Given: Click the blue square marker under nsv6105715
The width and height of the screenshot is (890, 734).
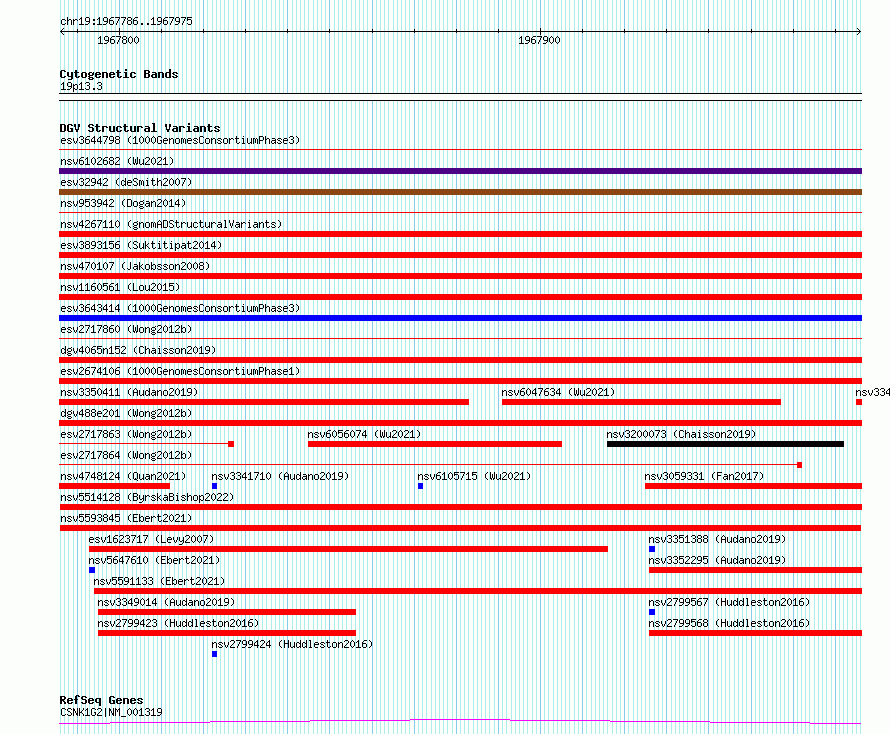Looking at the screenshot, I should point(421,486).
